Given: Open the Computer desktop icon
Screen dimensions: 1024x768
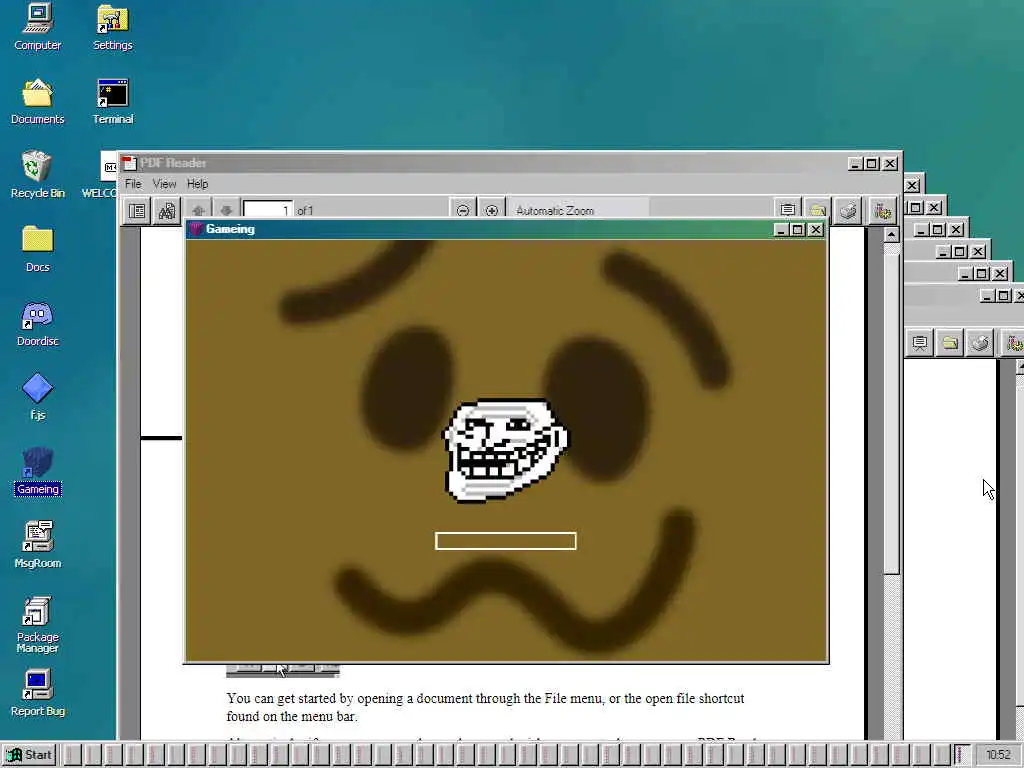Looking at the screenshot, I should pos(37,27).
